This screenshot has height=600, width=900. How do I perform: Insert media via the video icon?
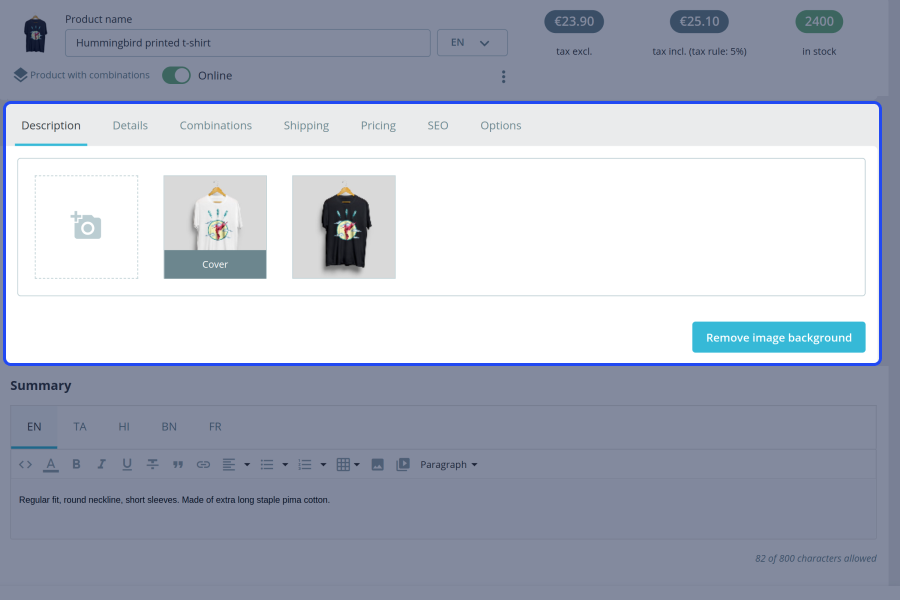click(403, 464)
